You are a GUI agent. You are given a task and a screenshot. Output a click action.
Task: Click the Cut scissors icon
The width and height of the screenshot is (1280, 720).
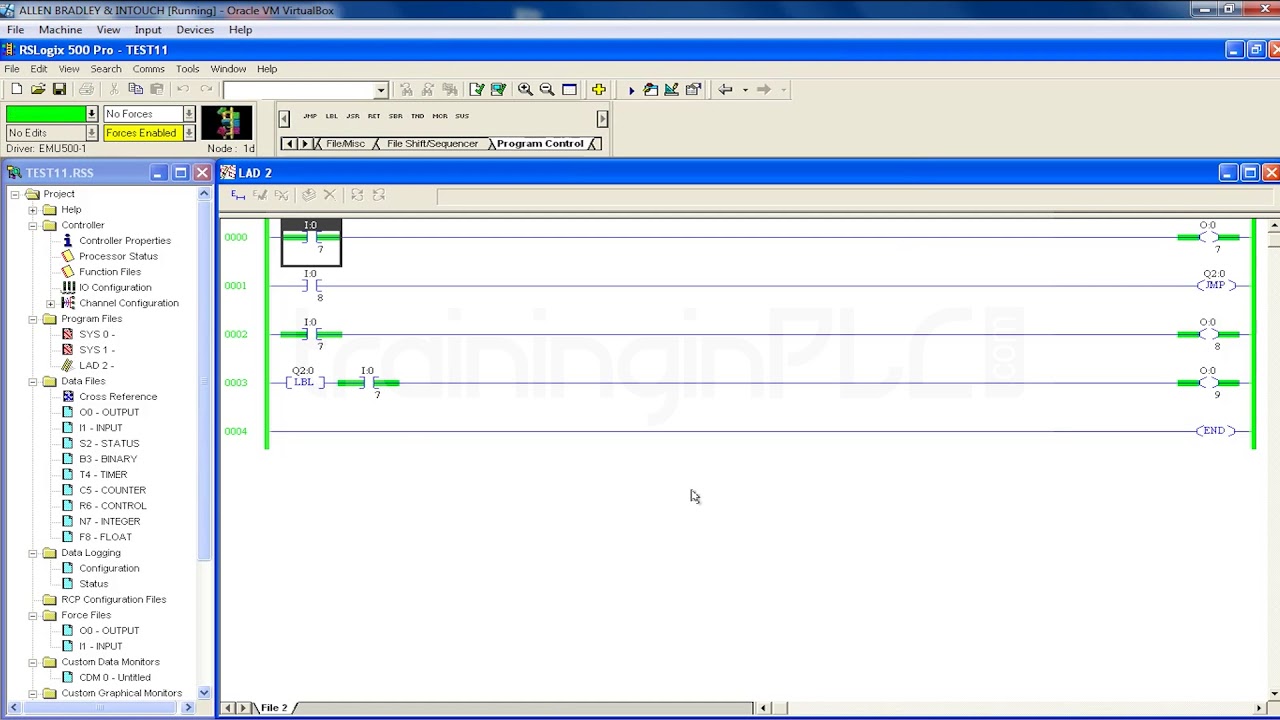click(x=114, y=89)
